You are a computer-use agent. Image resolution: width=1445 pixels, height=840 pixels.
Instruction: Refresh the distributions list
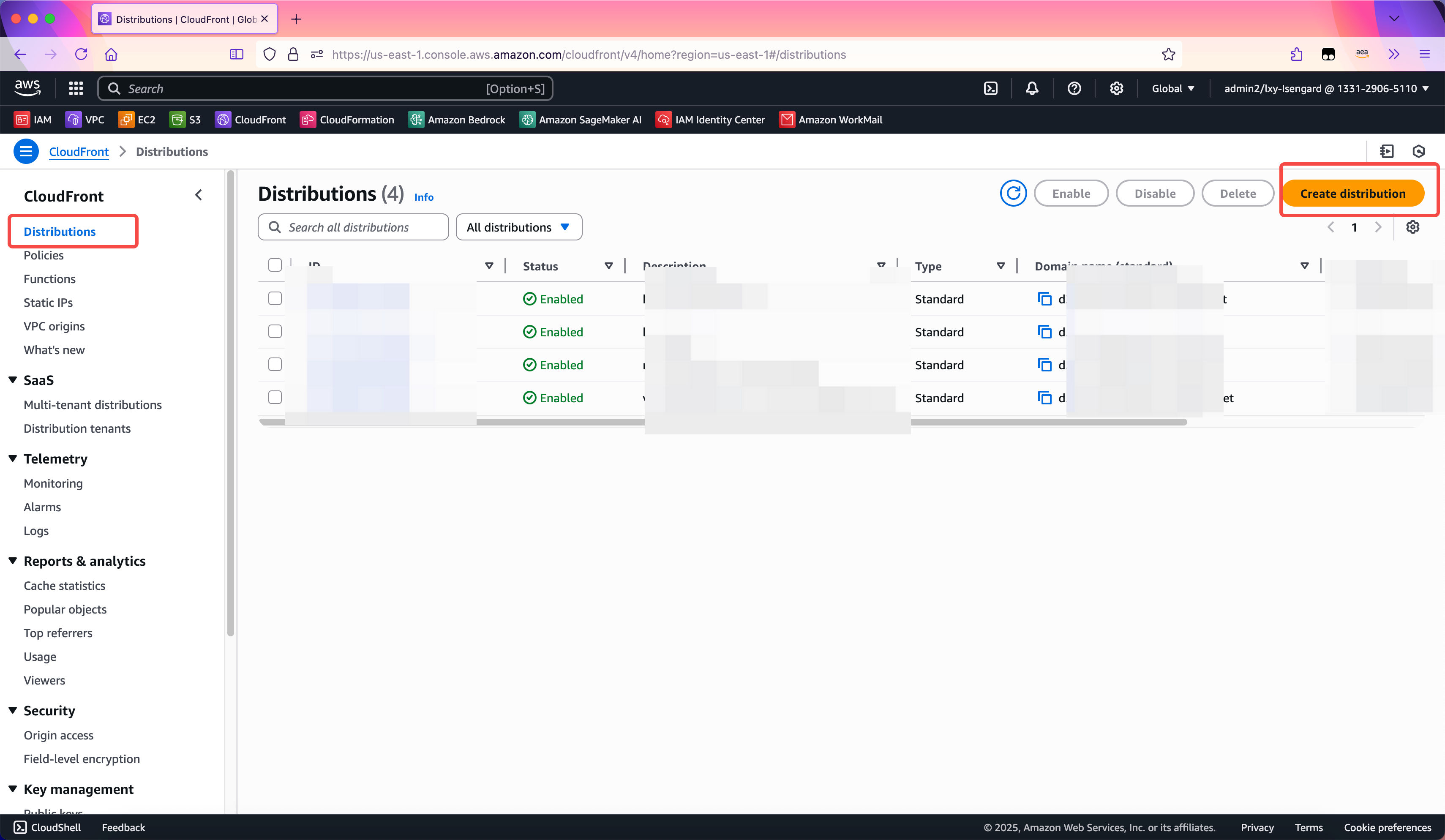(1013, 193)
